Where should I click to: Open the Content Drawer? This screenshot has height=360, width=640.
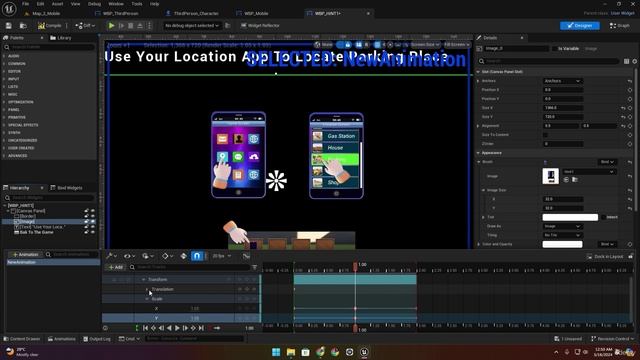[22, 339]
